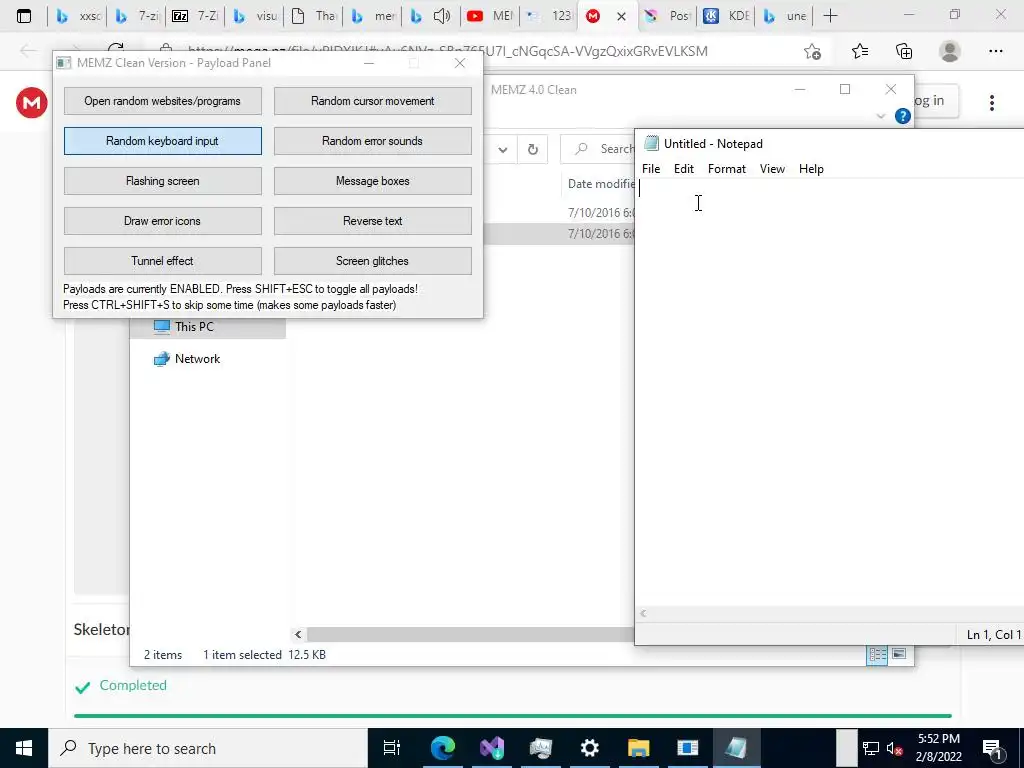Screen dimensions: 1024x768
Task: Open Edge collections icon
Action: pyautogui.click(x=904, y=52)
